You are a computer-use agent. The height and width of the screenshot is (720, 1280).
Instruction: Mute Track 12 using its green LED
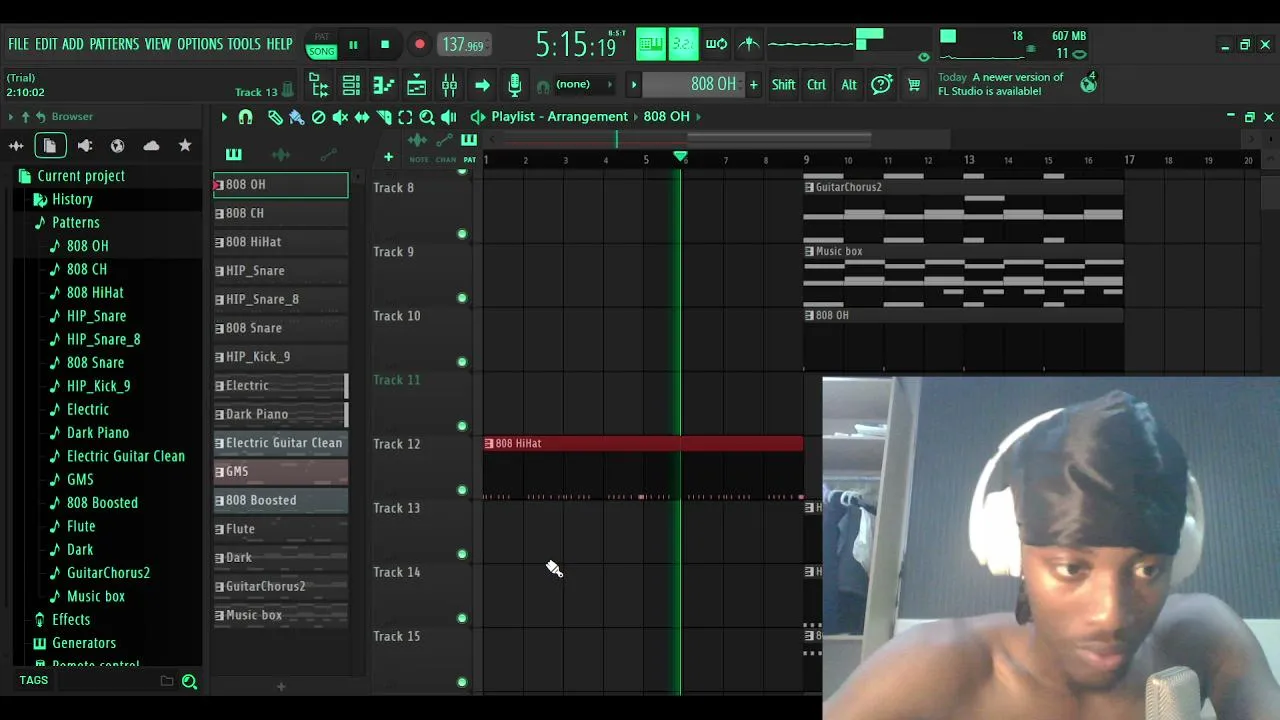pos(462,490)
